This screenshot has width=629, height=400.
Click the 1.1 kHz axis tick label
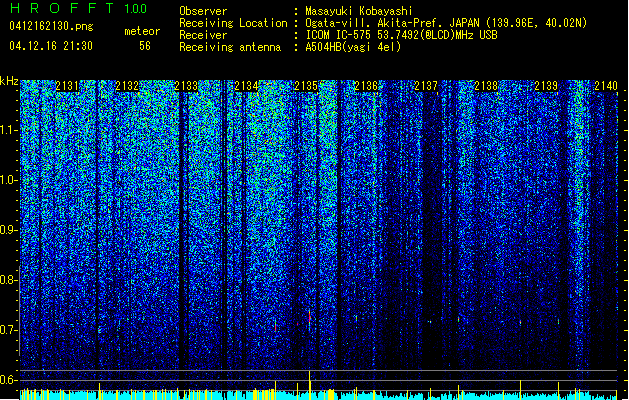pos(9,130)
